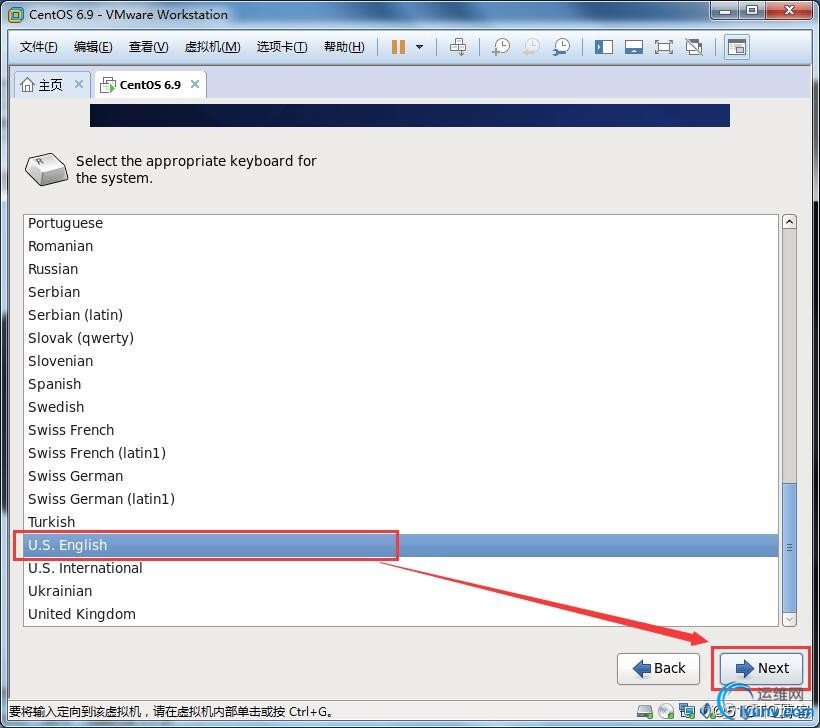Viewport: 820px width, 728px height.
Task: Open the 虚拟机(M) menu
Action: [212, 47]
